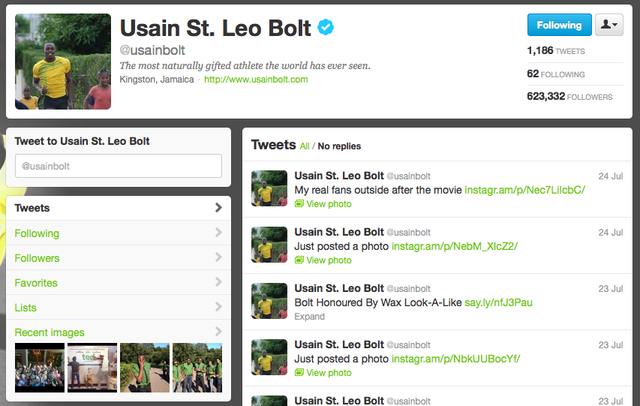Switch tweets filter to All
640x406 pixels.
[304, 146]
